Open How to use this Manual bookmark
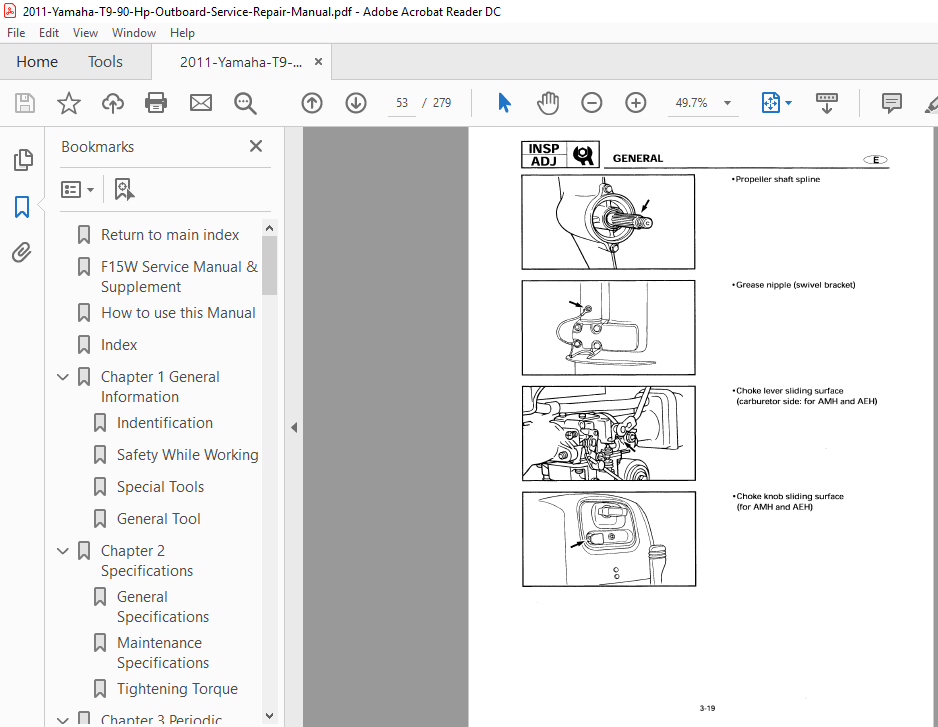 click(x=178, y=313)
